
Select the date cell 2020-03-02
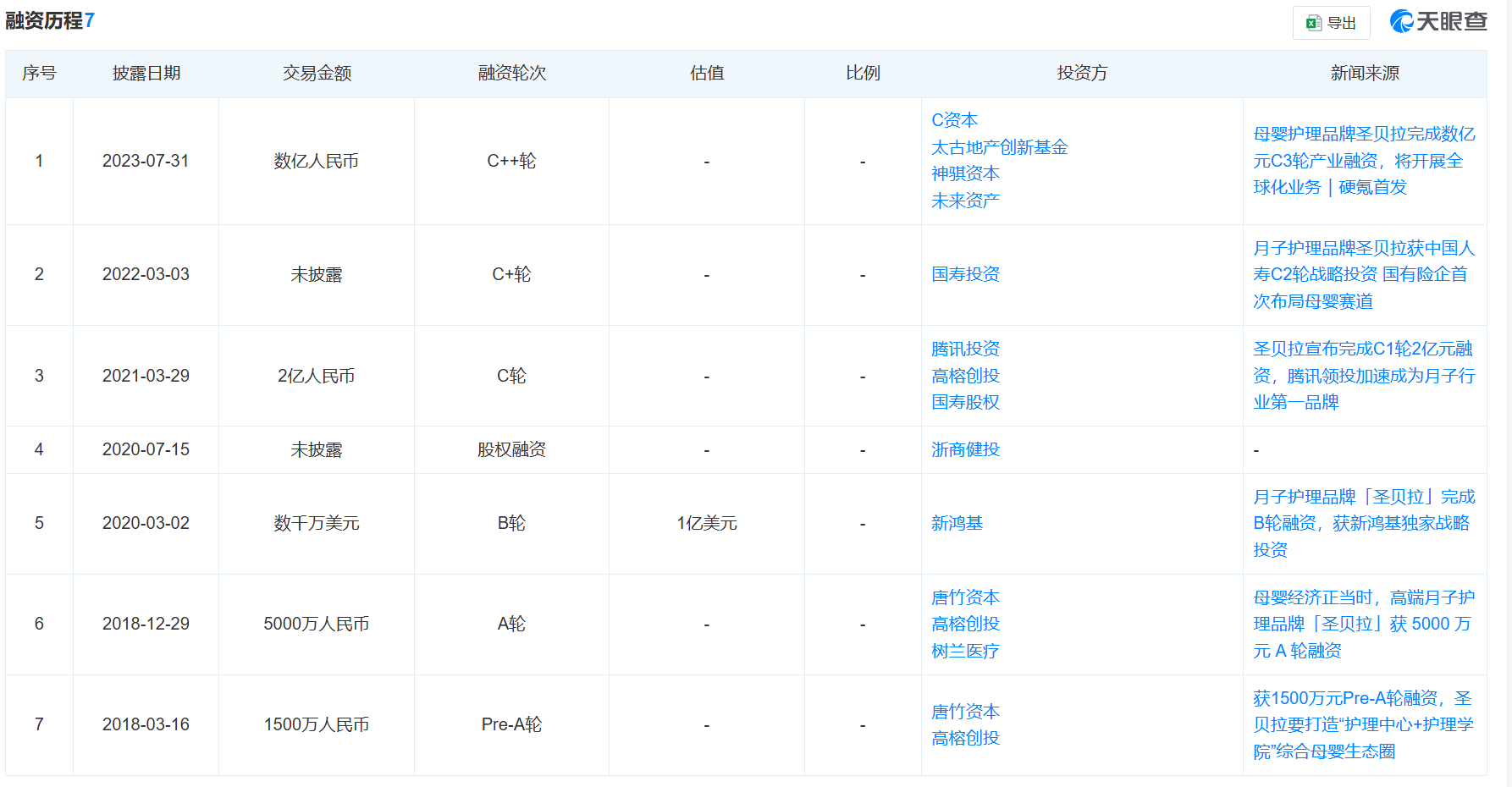[x=146, y=523]
